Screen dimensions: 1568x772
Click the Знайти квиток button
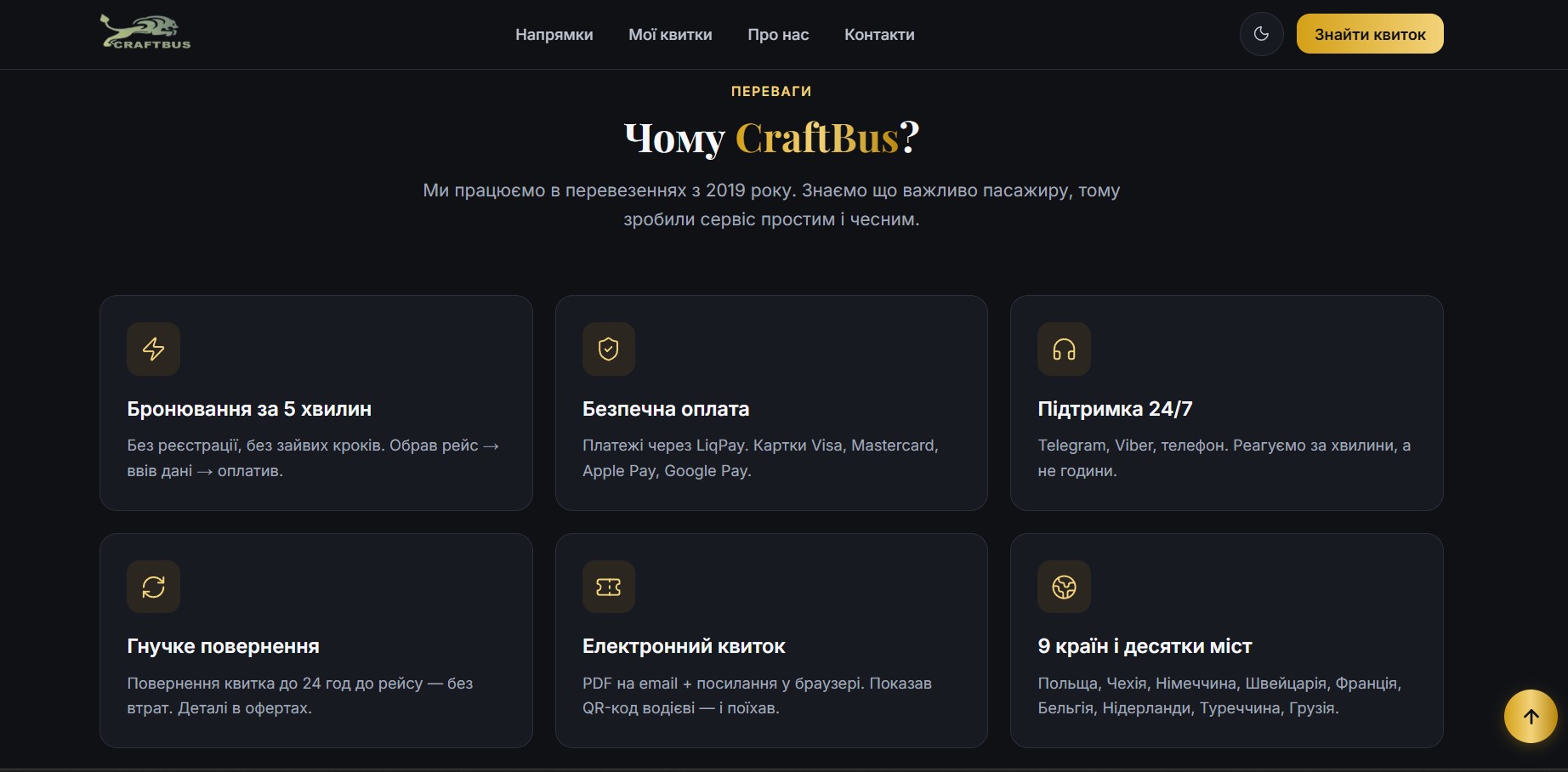click(1370, 34)
